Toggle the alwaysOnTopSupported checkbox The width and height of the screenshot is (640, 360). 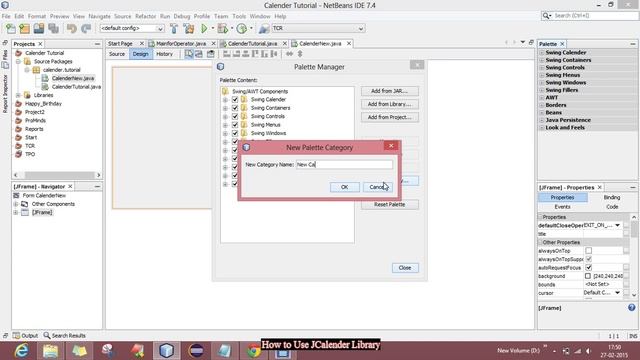point(589,259)
